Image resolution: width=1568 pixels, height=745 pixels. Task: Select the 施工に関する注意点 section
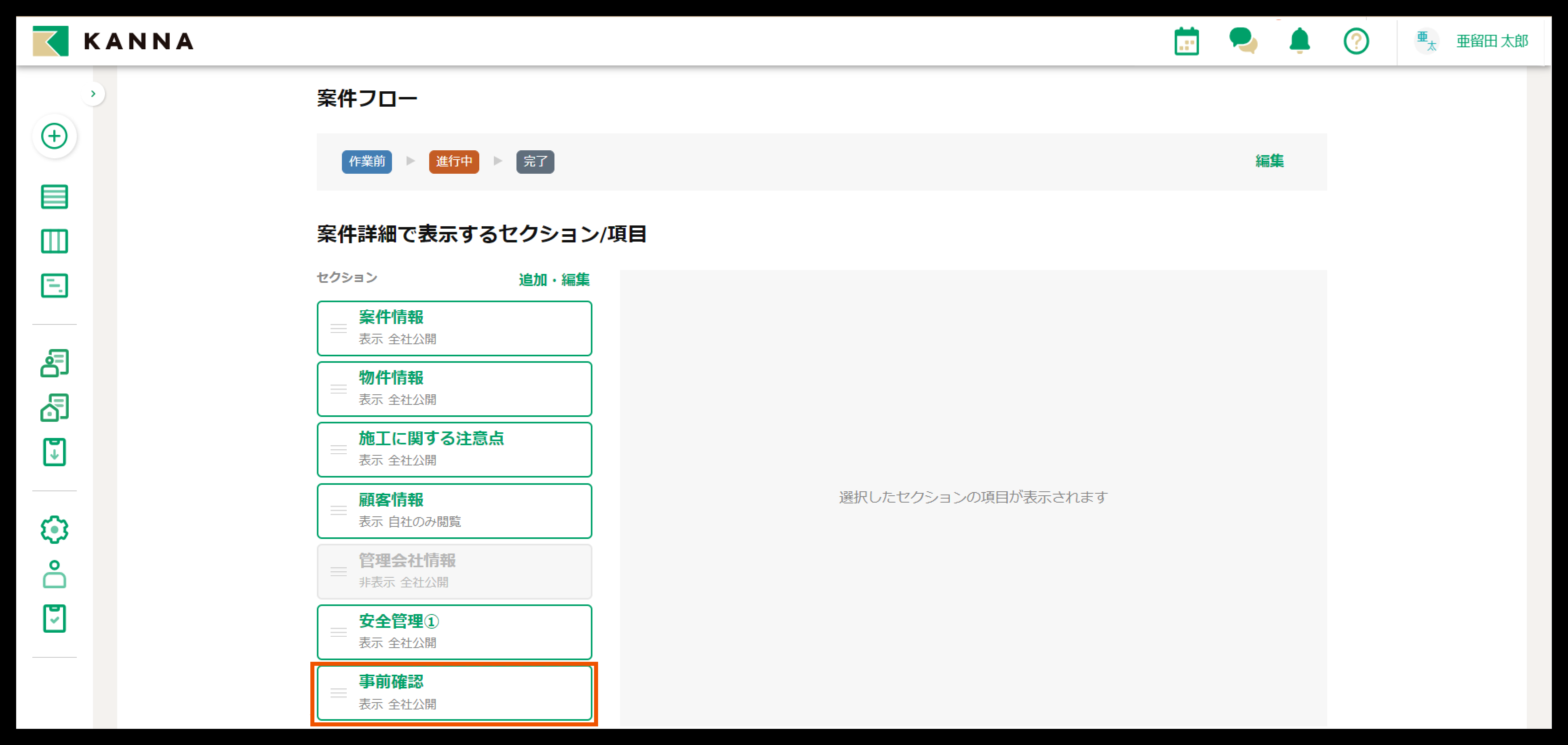(454, 450)
